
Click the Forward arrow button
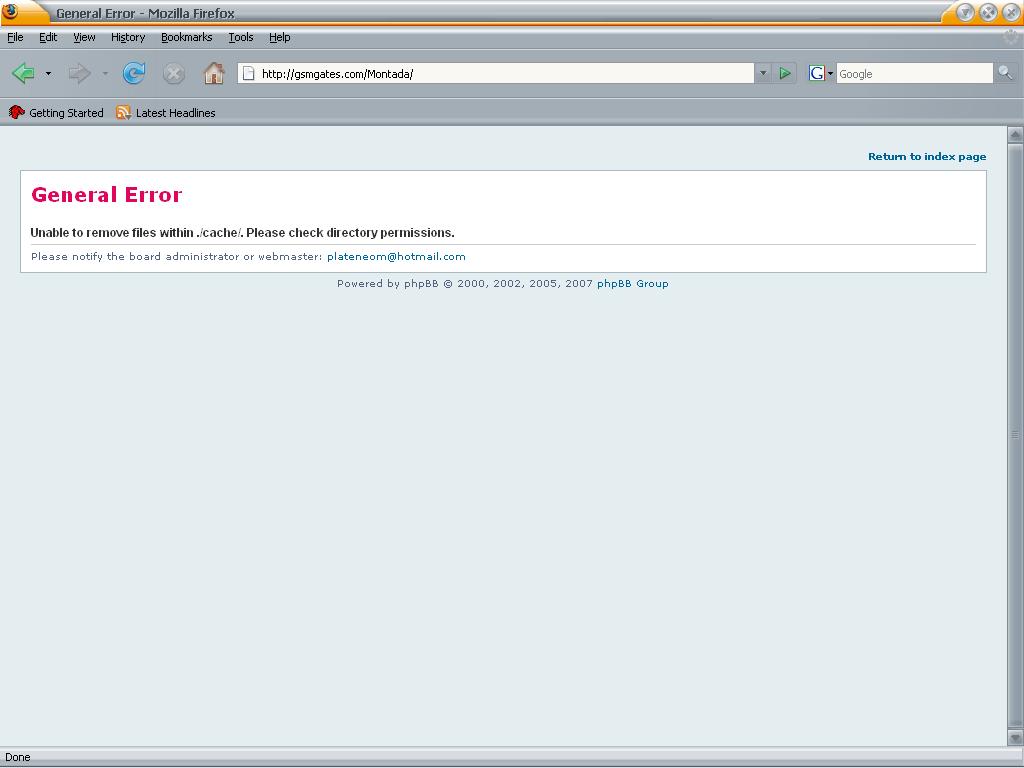coord(79,73)
